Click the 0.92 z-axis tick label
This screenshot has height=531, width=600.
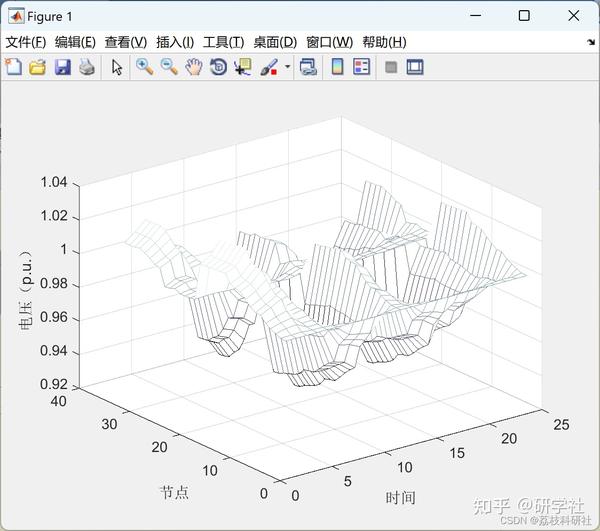point(54,384)
